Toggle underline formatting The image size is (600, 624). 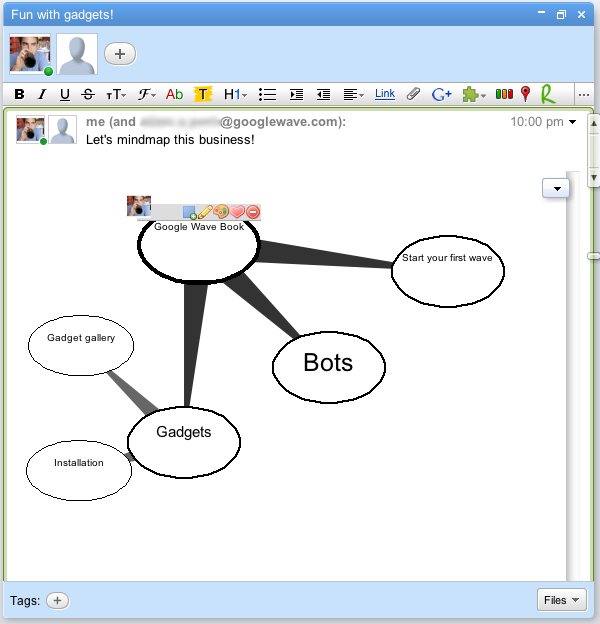point(64,94)
